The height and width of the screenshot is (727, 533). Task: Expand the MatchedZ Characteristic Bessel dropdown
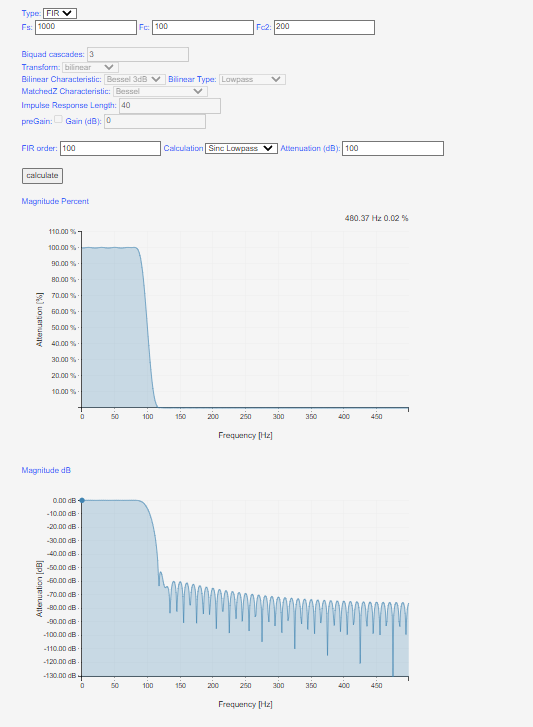(x=160, y=91)
